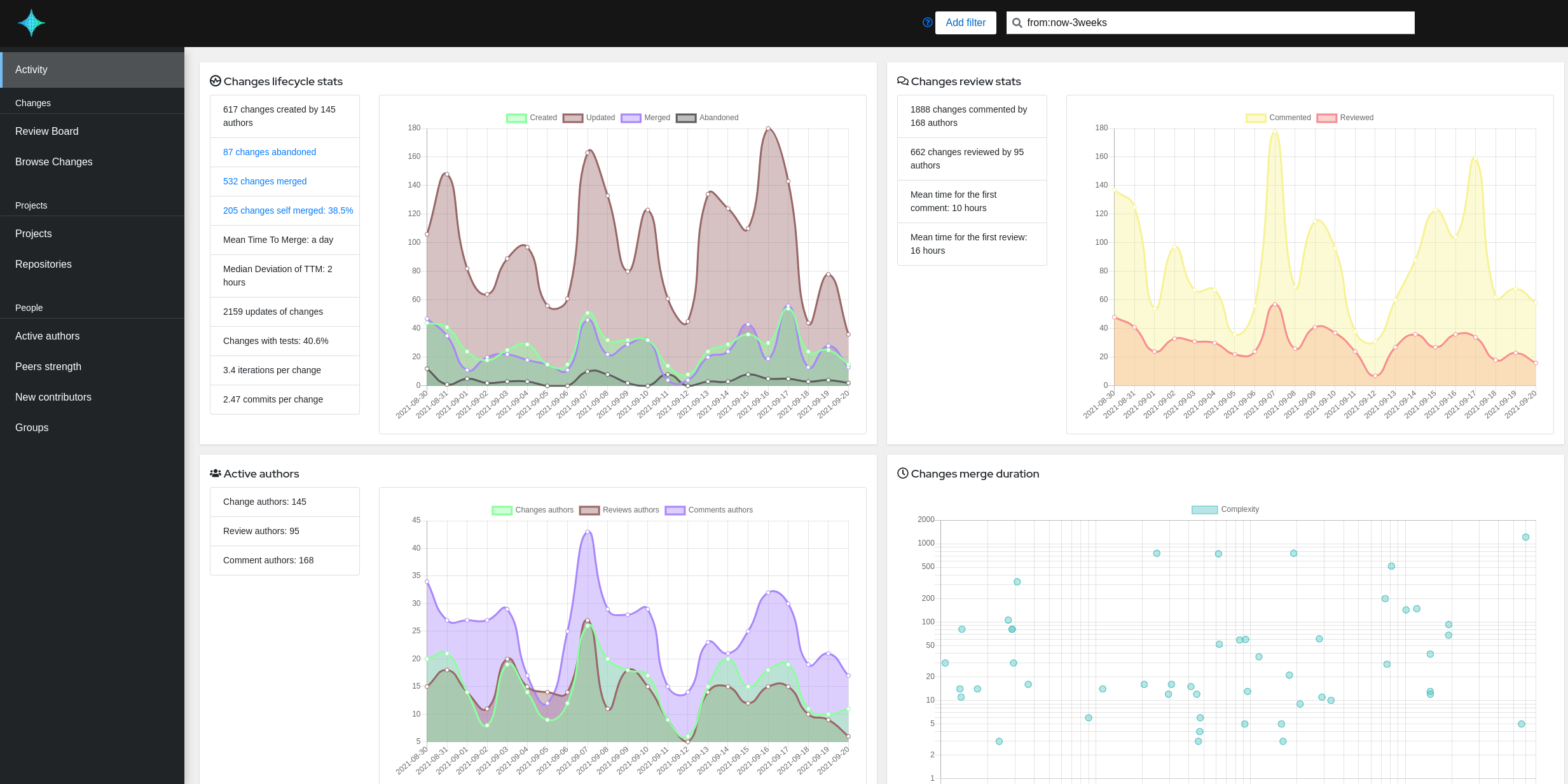Image resolution: width=1568 pixels, height=784 pixels.
Task: Click the Monocle star logo
Action: point(31,23)
